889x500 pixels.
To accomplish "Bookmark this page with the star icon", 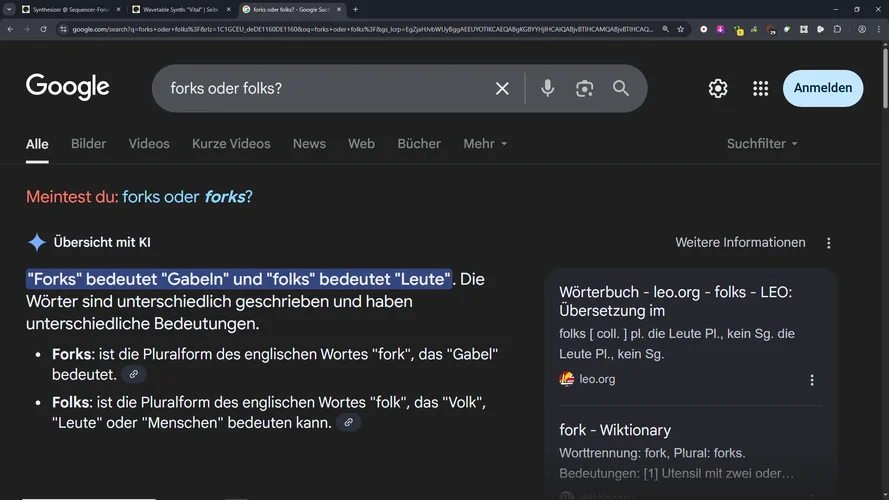I will pyautogui.click(x=681, y=29).
